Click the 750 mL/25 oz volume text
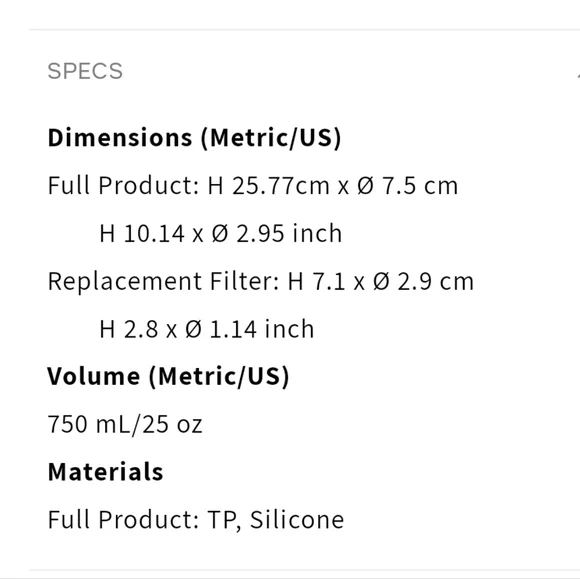This screenshot has width=580, height=579. click(125, 424)
